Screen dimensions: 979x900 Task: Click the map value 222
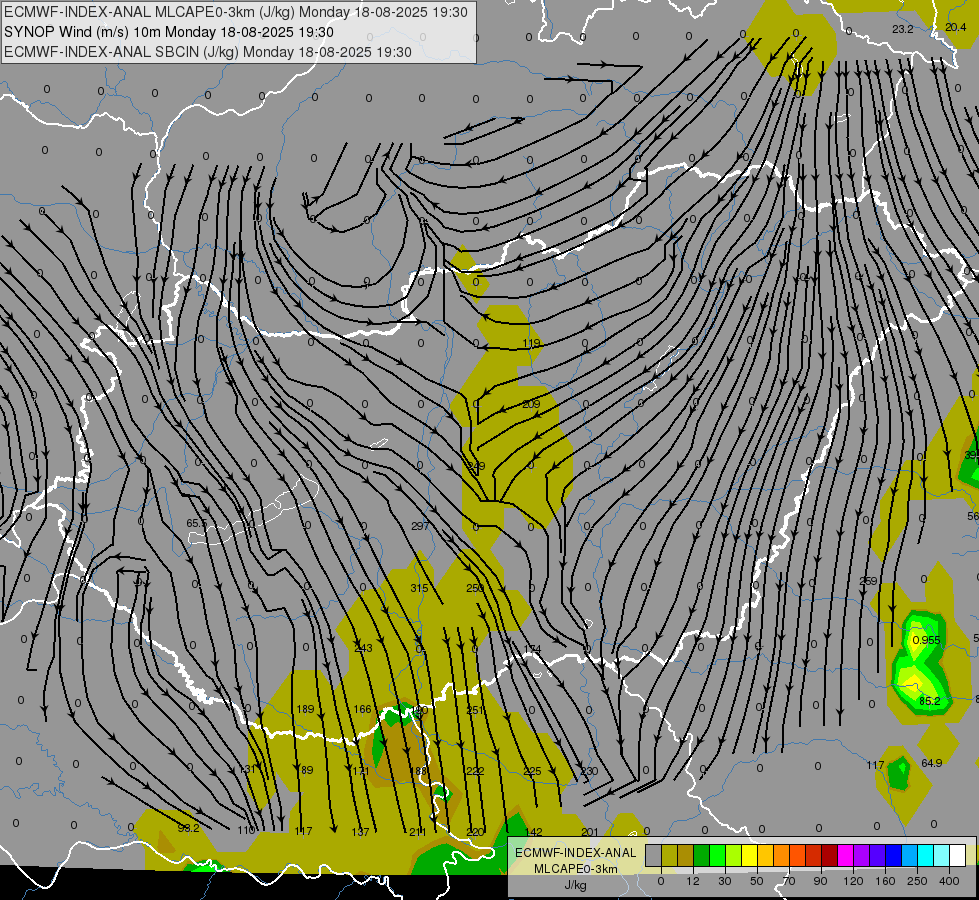tap(475, 771)
